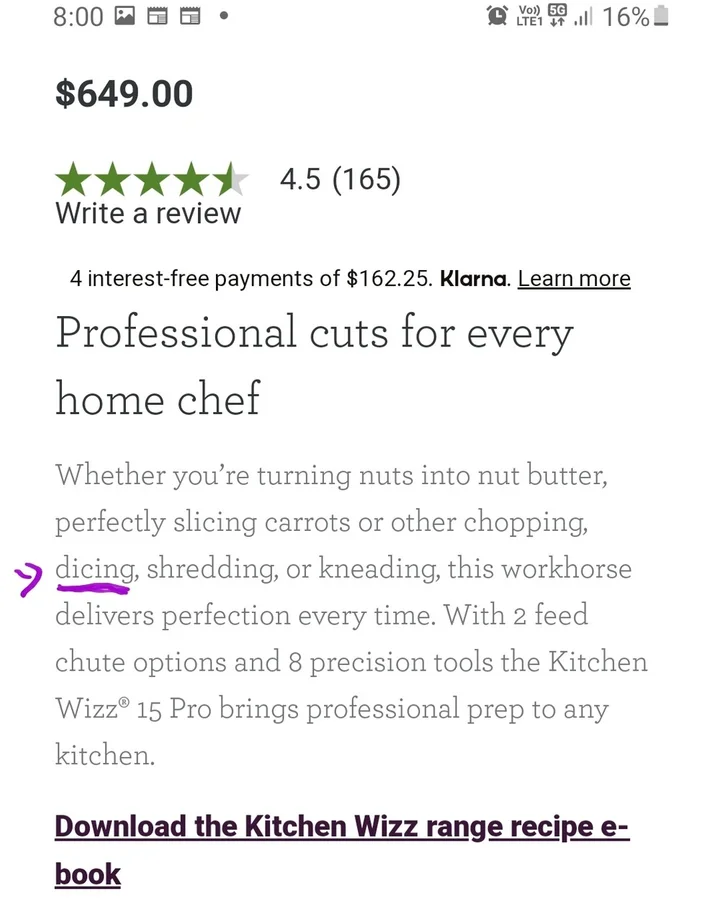Image resolution: width=720 pixels, height=917 pixels.
Task: Open Klarna's Learn more link
Action: [574, 278]
